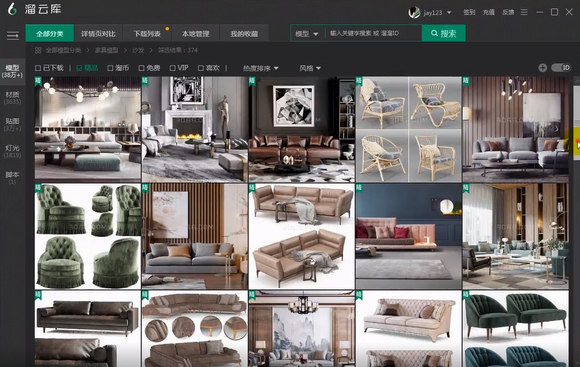Open the 详情页对比 tab
This screenshot has height=367, width=580.
tap(98, 34)
